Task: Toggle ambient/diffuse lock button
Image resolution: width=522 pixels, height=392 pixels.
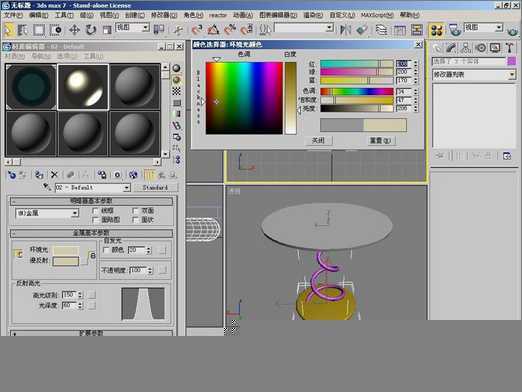Action: click(x=18, y=254)
